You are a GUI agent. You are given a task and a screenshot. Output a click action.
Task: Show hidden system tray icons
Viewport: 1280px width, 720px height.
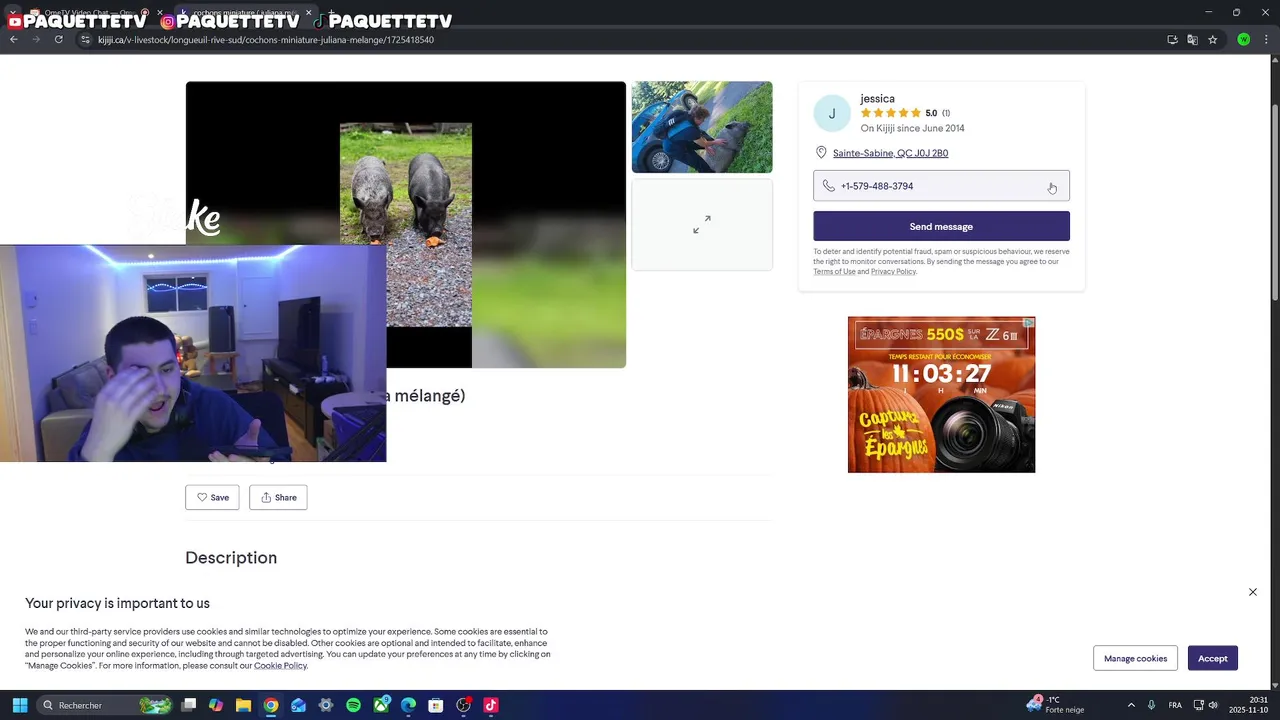[x=1131, y=705]
